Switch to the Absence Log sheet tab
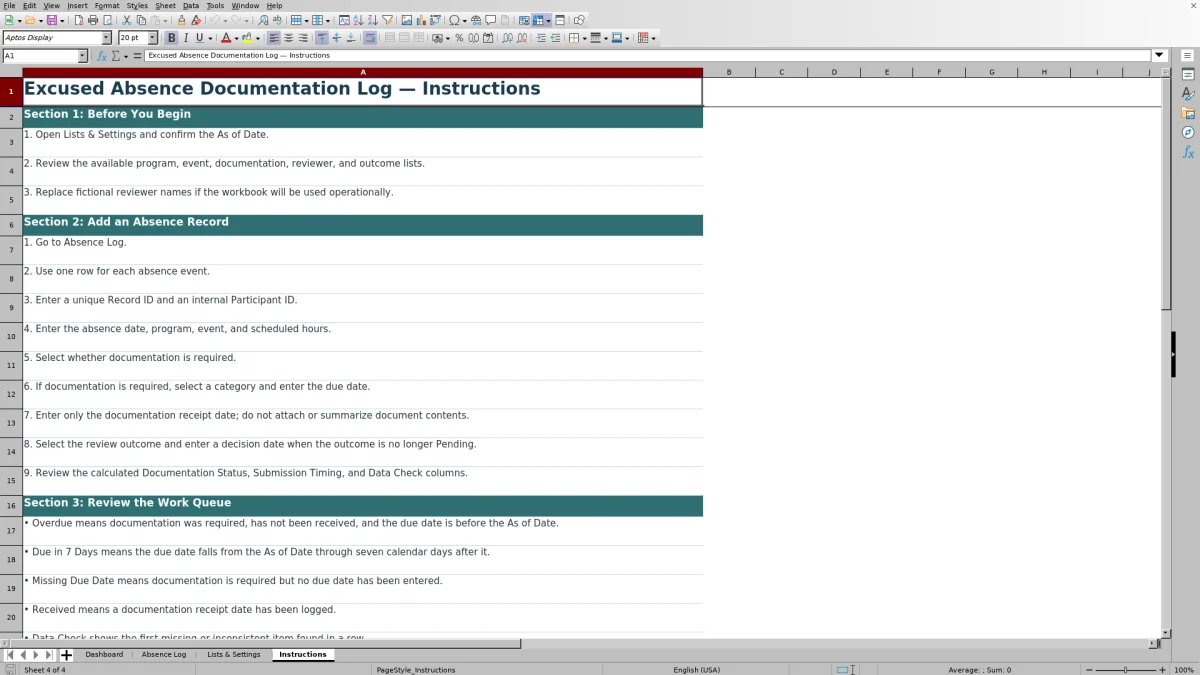 (x=164, y=655)
